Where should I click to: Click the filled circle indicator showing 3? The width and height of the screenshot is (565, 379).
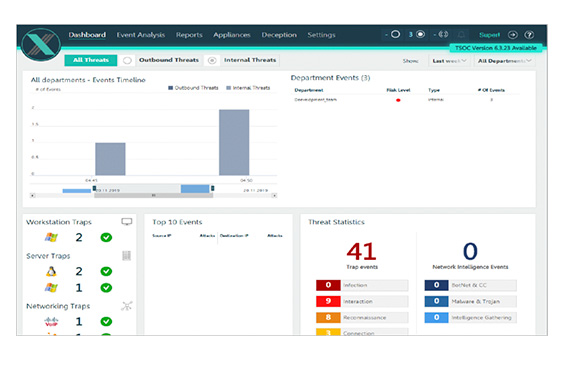(x=420, y=35)
